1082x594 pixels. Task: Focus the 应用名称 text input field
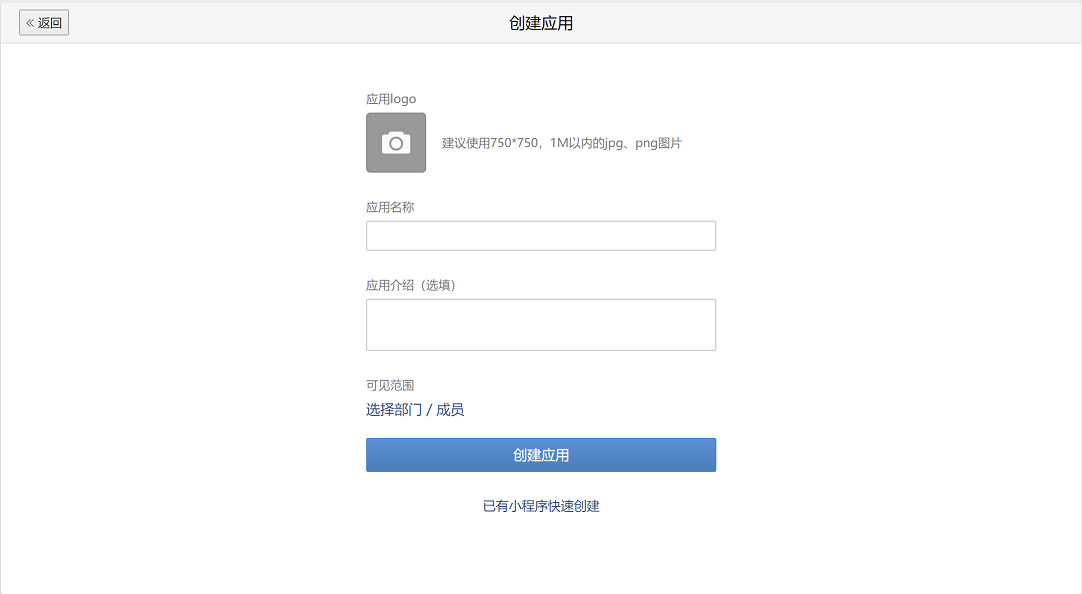[x=541, y=236]
